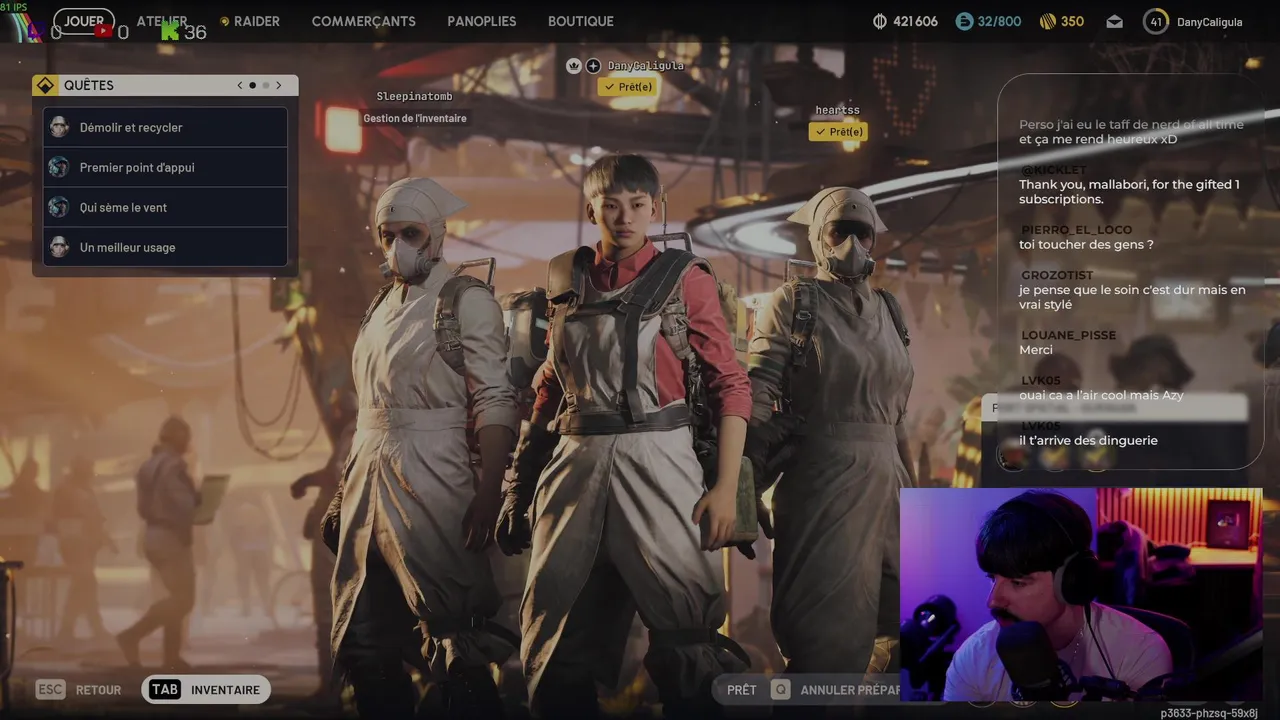Click heartss's Prêt(e) ready badge
The height and width of the screenshot is (720, 1280).
pyautogui.click(x=838, y=131)
